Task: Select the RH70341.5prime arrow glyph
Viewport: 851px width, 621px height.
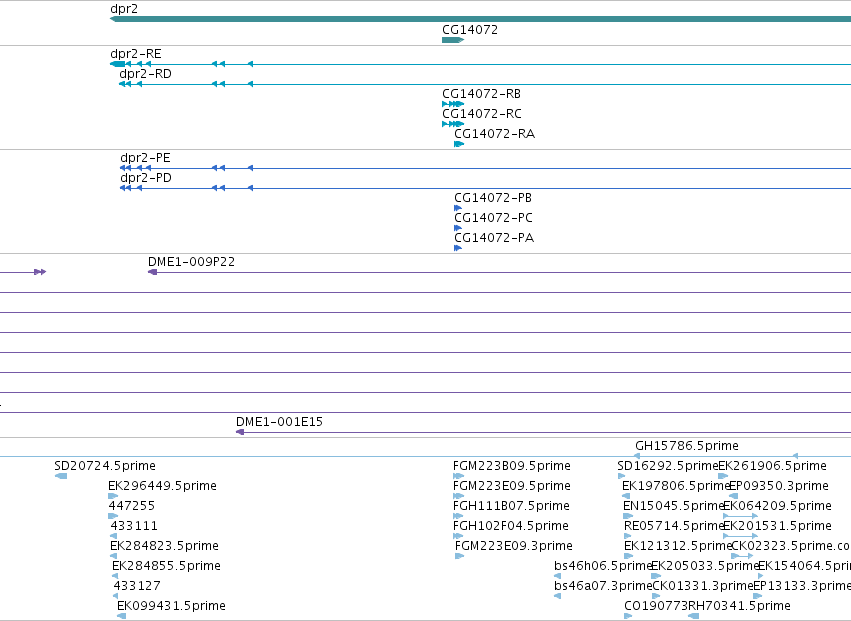Action: 693,616
